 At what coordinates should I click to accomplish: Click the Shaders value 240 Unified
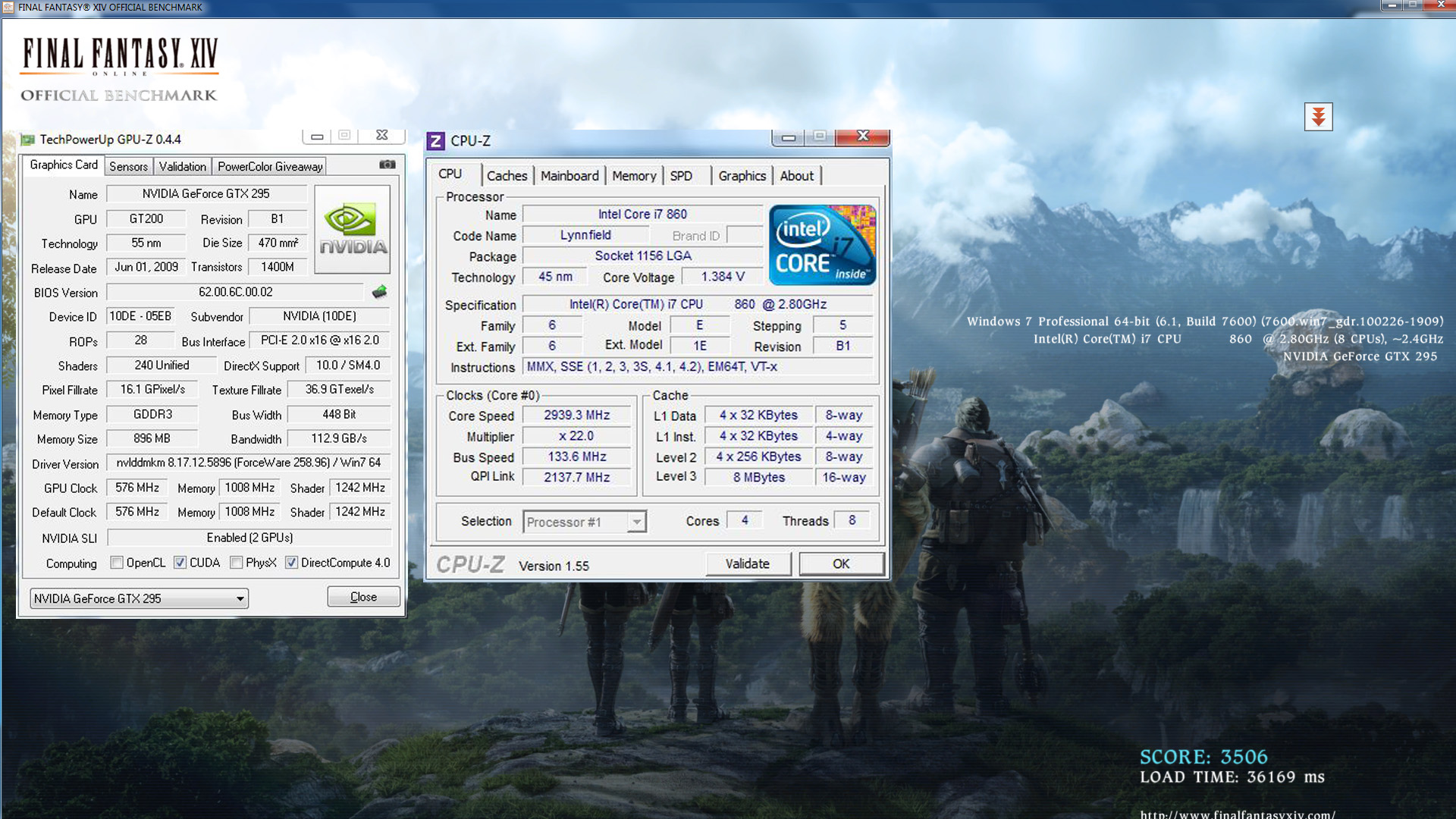point(162,366)
